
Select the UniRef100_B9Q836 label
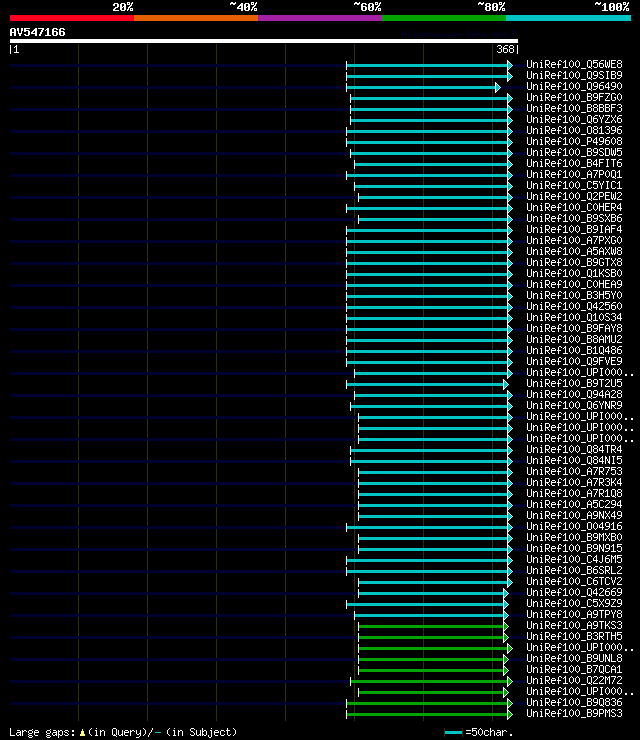coord(574,703)
